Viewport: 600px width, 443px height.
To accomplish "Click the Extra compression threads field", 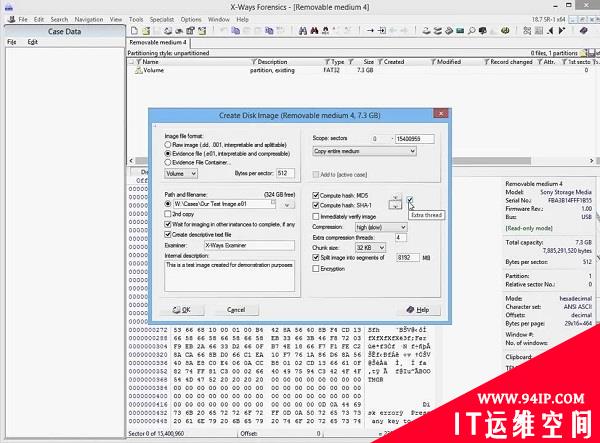I will [x=401, y=238].
